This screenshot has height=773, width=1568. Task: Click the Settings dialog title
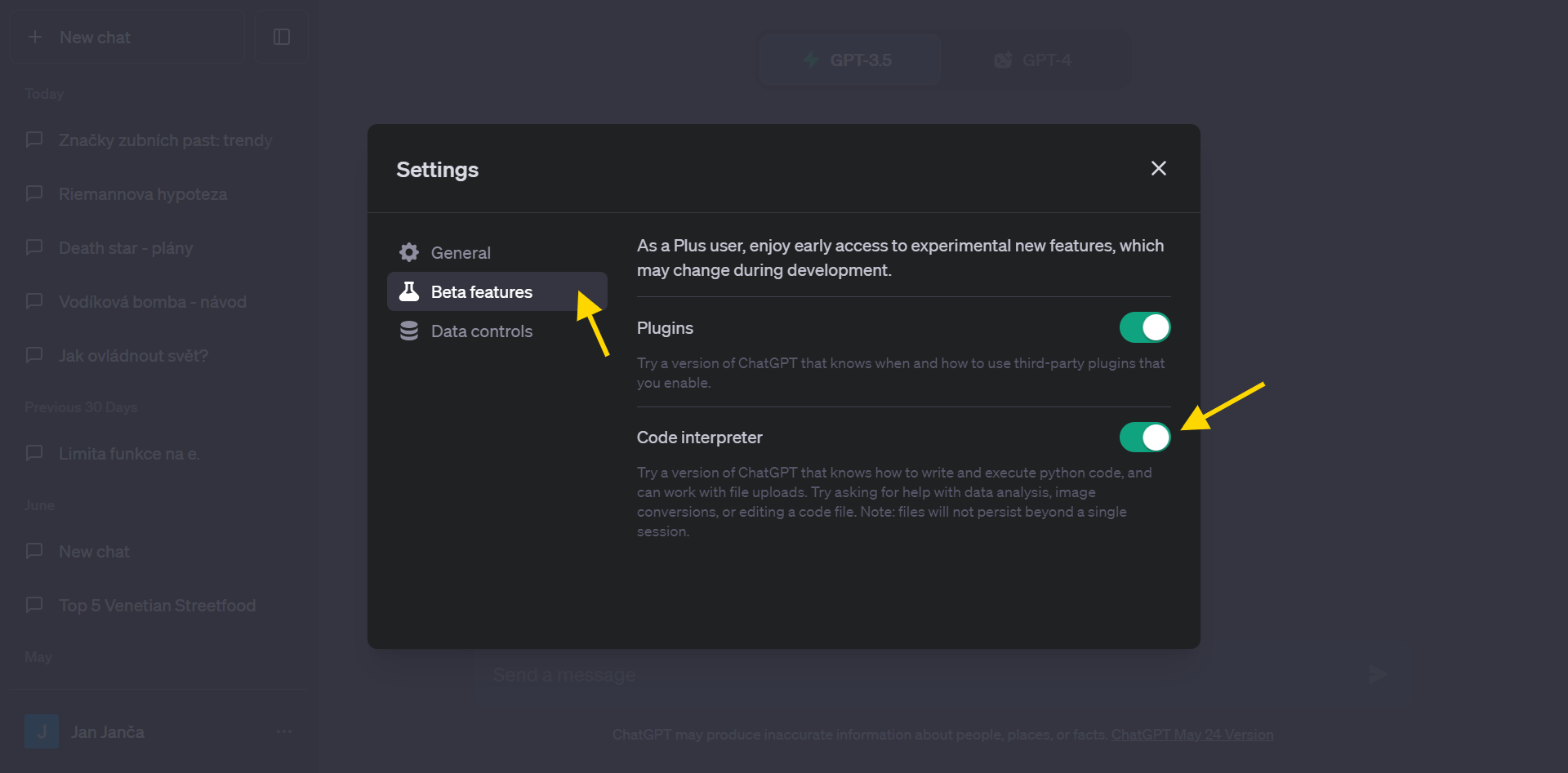click(438, 170)
